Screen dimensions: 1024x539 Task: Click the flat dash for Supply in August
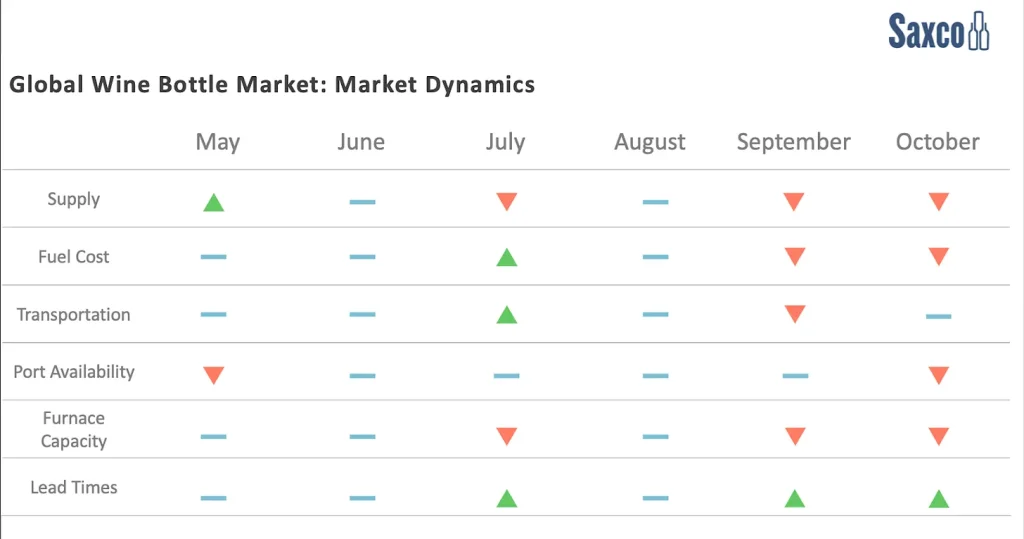(x=655, y=202)
